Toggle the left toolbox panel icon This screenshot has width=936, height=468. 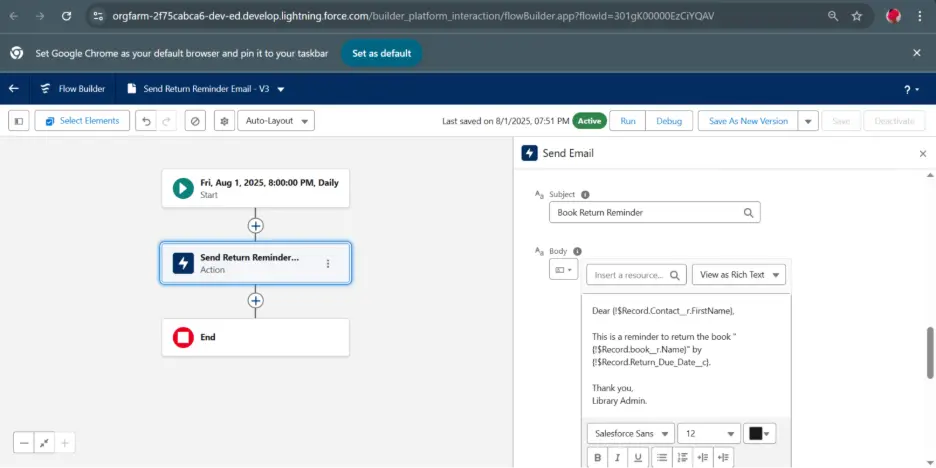19,121
